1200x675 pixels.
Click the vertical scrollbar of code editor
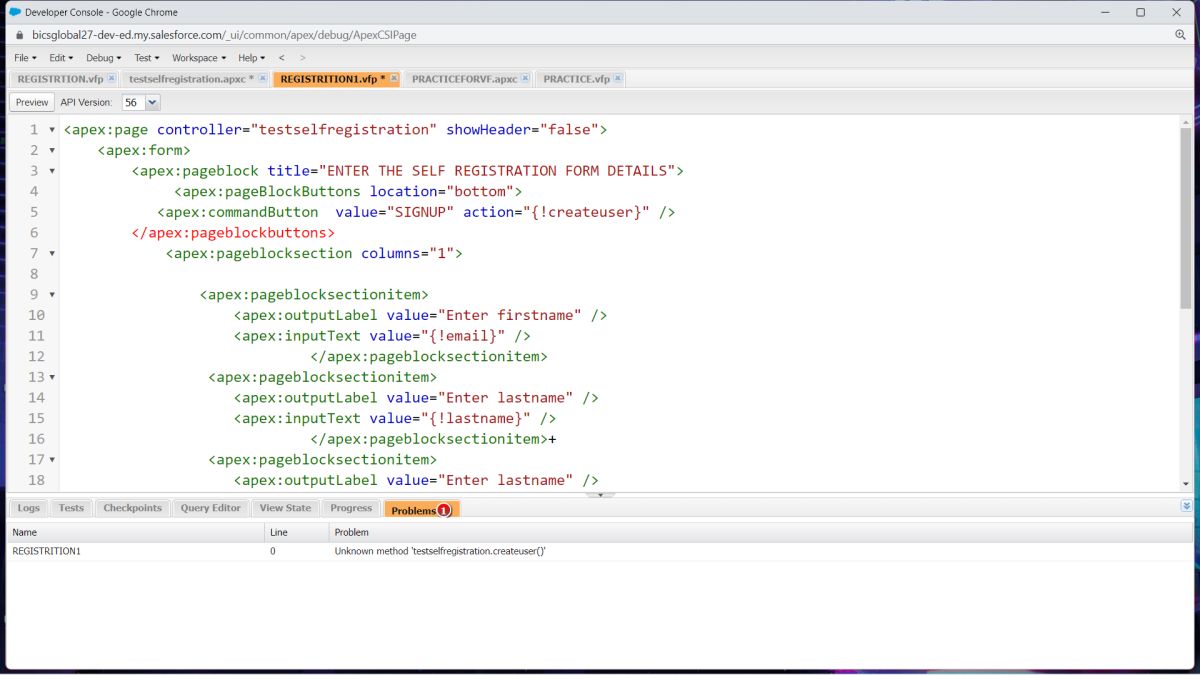coord(1186,219)
